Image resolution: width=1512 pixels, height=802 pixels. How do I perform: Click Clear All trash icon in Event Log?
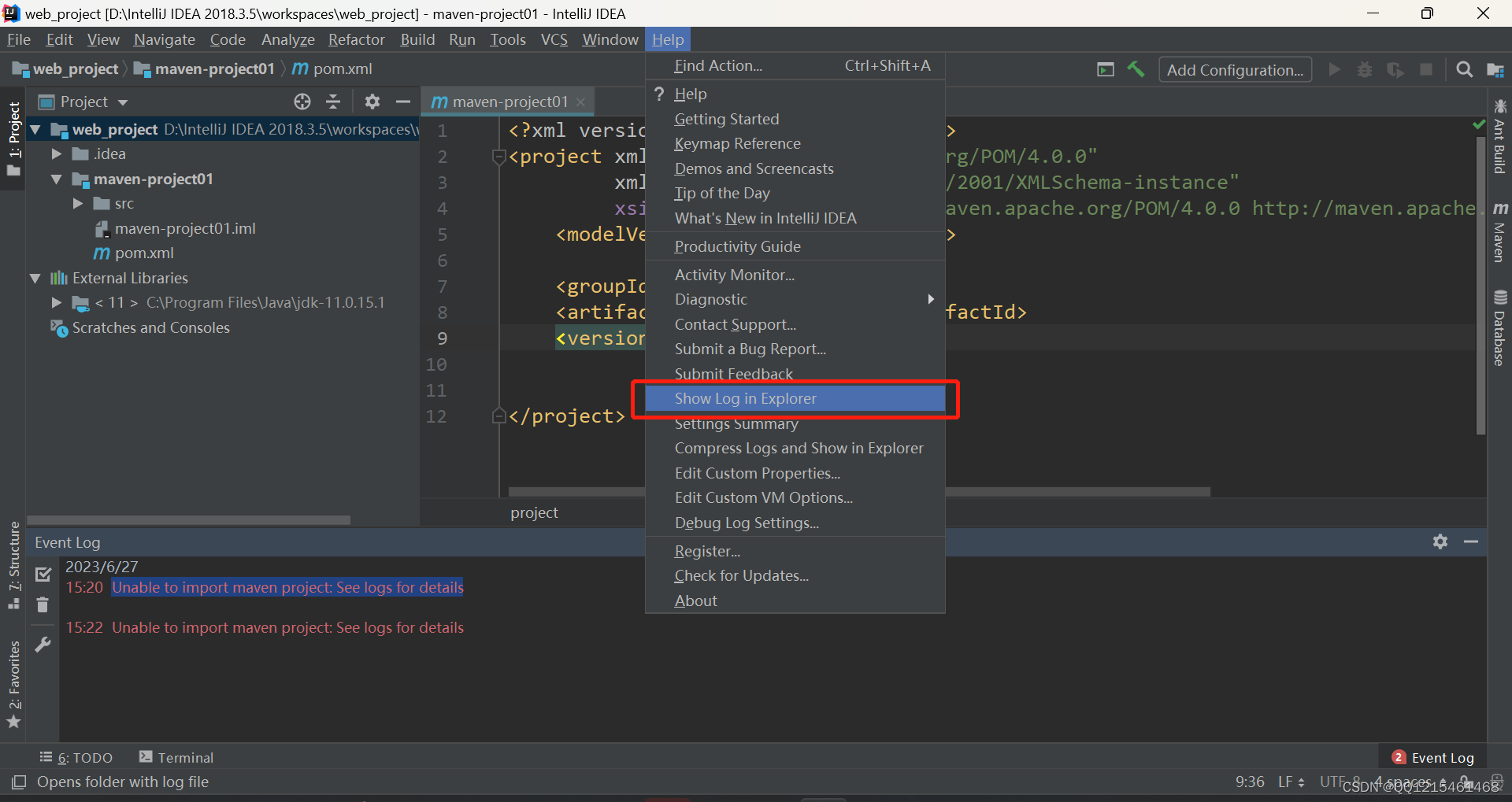coord(43,604)
